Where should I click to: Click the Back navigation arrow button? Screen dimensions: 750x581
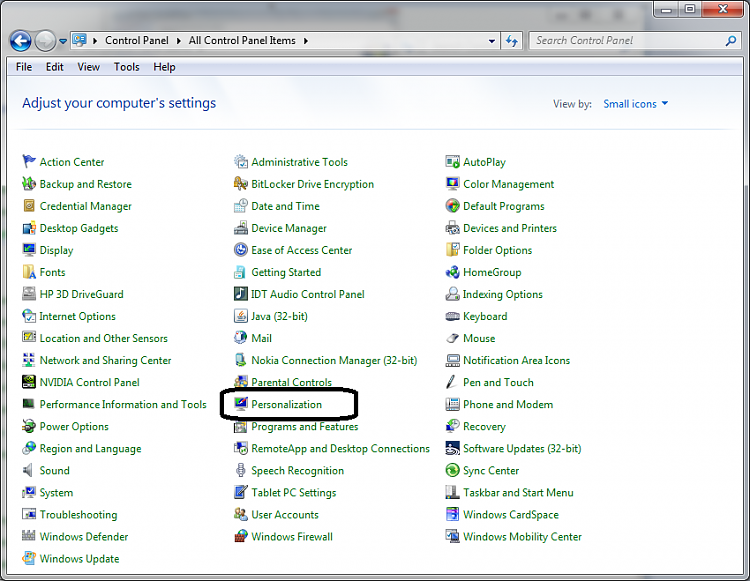21,41
